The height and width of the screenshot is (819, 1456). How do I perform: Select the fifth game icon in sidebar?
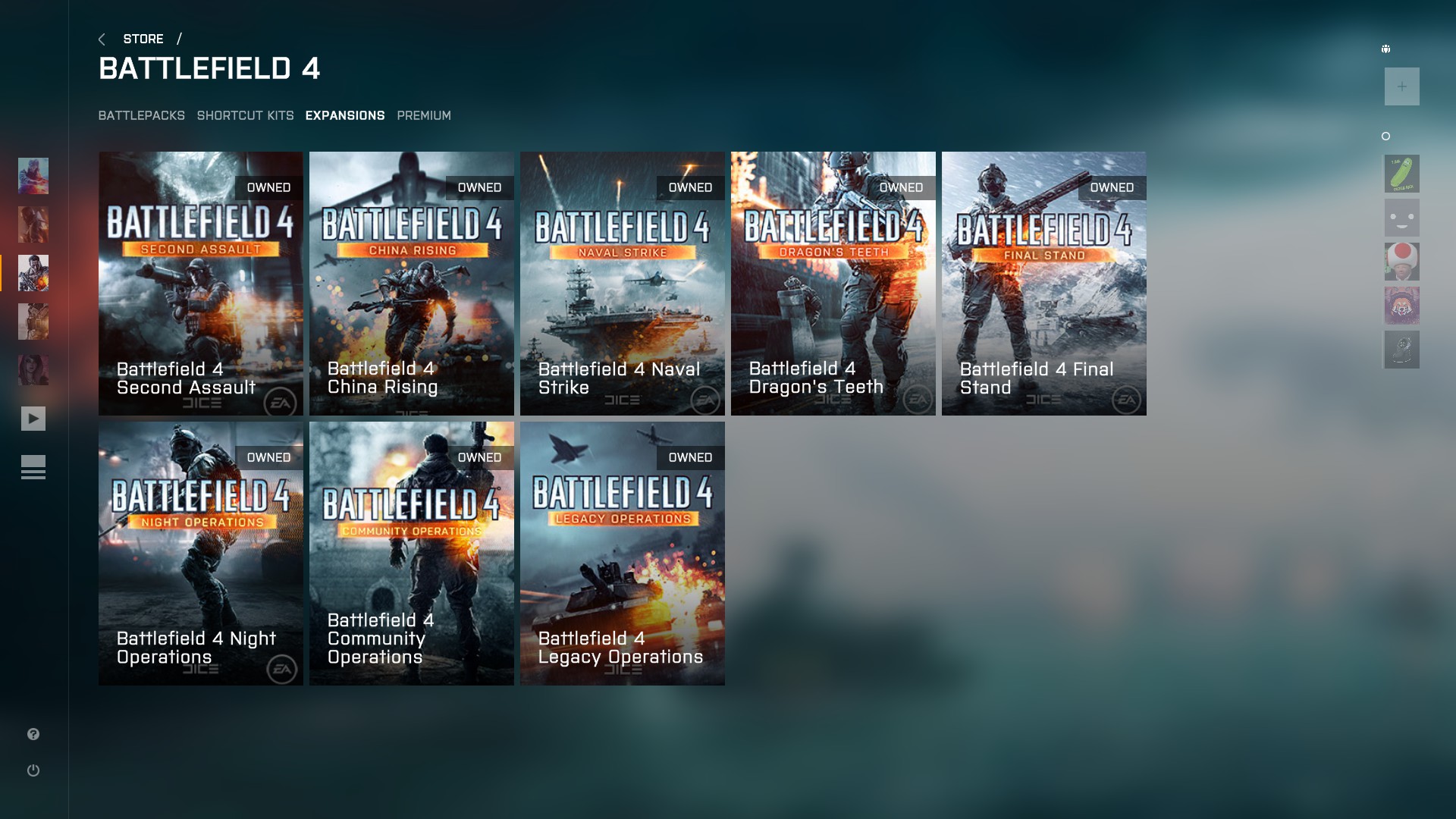(x=33, y=370)
